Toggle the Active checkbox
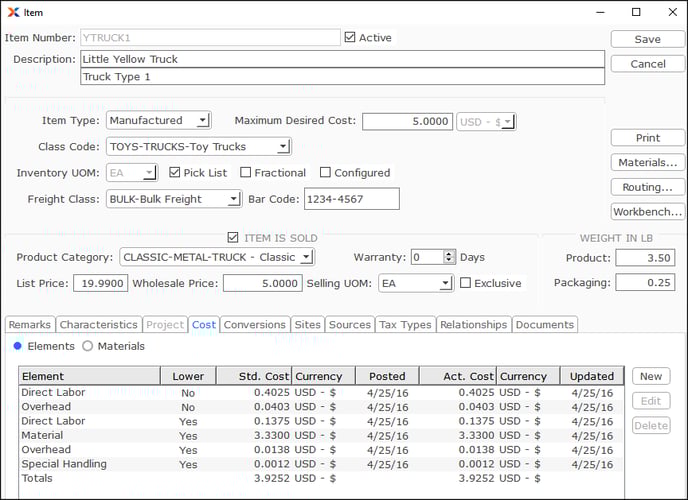This screenshot has height=500, width=688. [x=350, y=37]
